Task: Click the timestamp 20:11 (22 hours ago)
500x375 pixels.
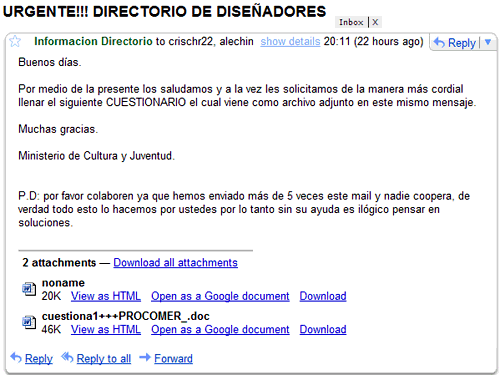Action: (x=373, y=42)
